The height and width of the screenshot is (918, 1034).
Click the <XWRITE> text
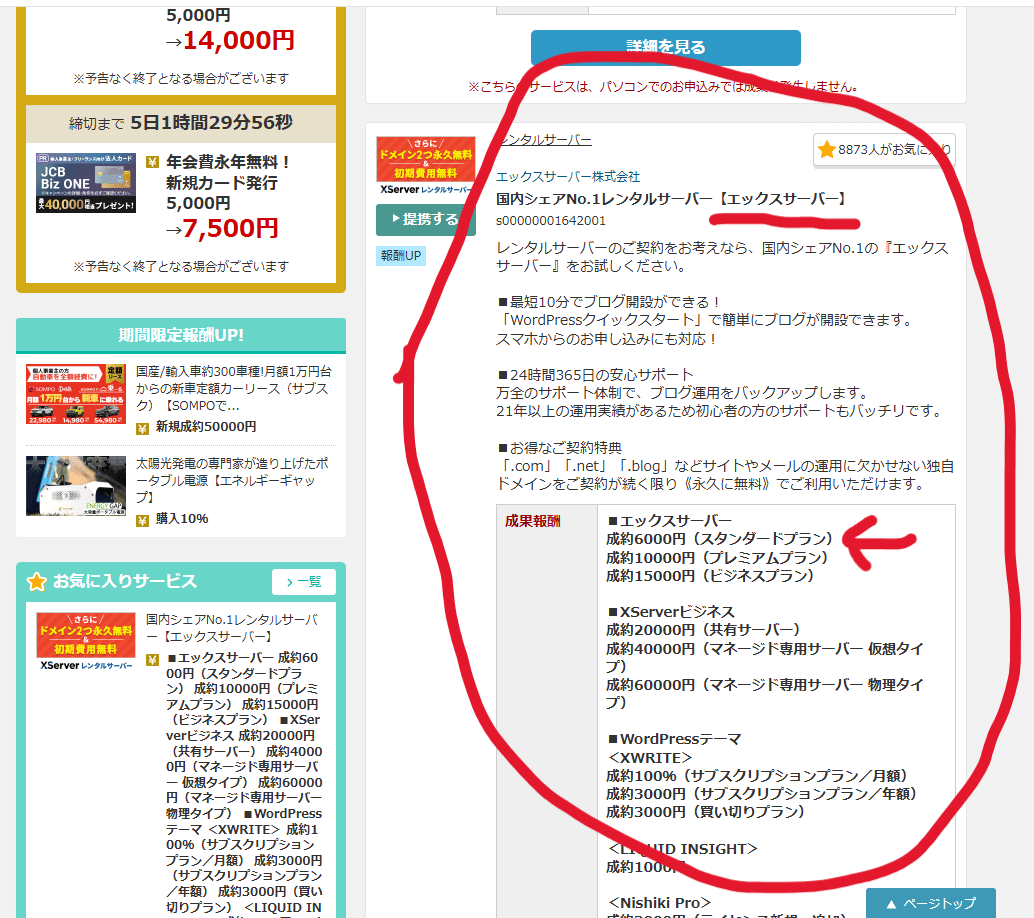(649, 758)
